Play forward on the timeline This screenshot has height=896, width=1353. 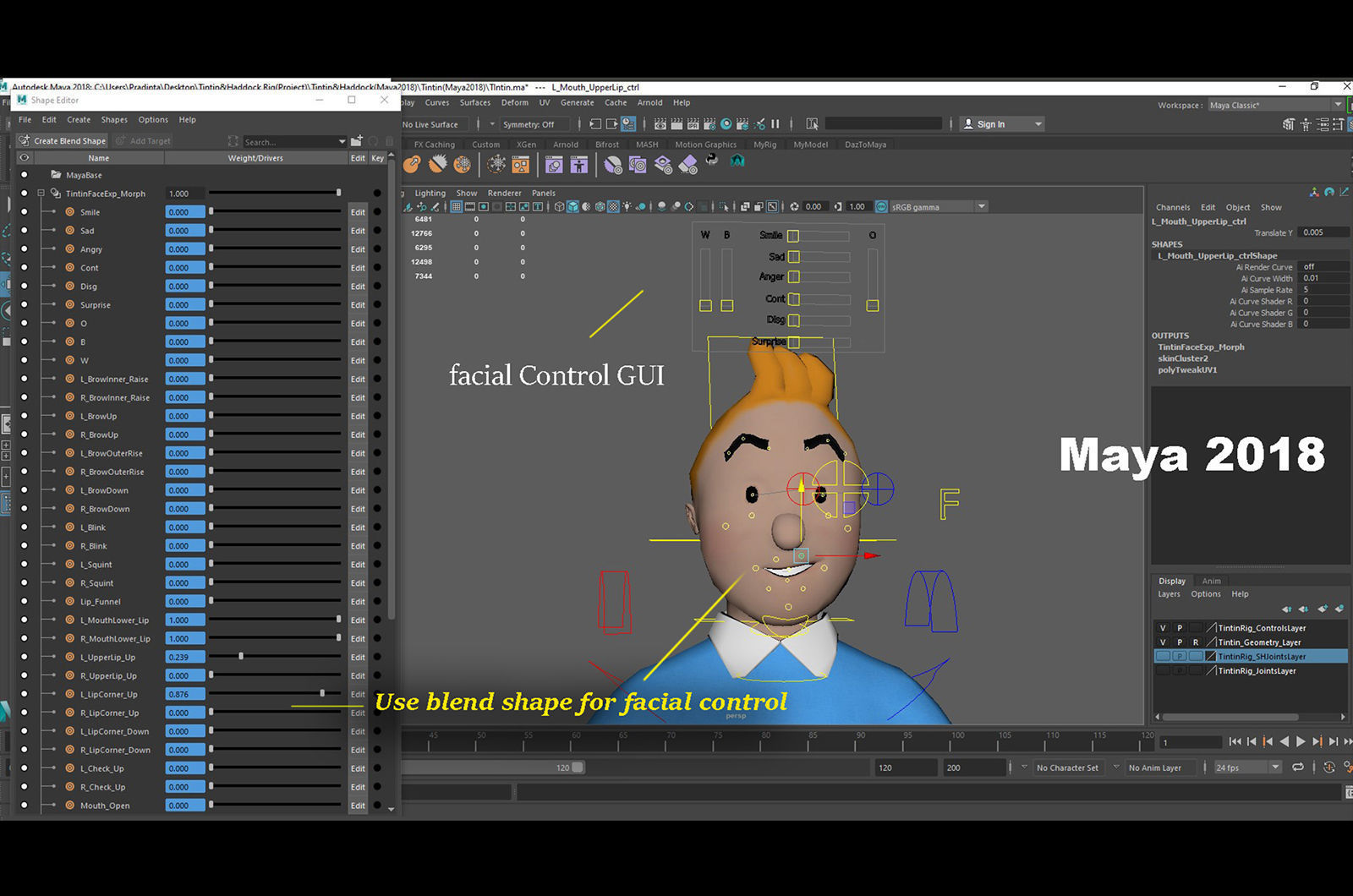(x=1301, y=741)
